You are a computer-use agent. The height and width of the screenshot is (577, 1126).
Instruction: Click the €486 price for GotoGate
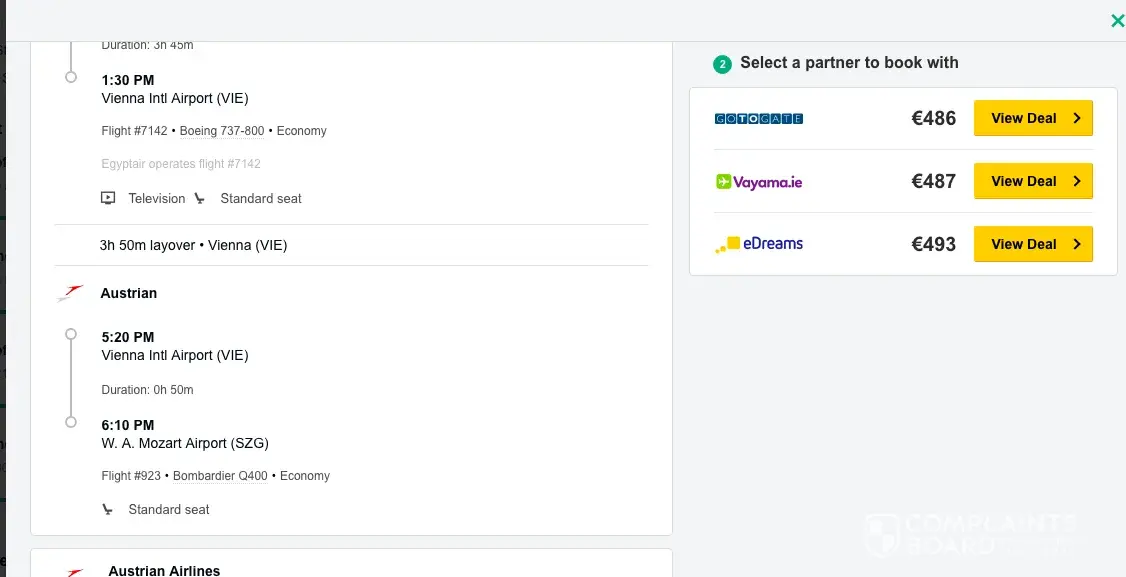pyautogui.click(x=933, y=118)
